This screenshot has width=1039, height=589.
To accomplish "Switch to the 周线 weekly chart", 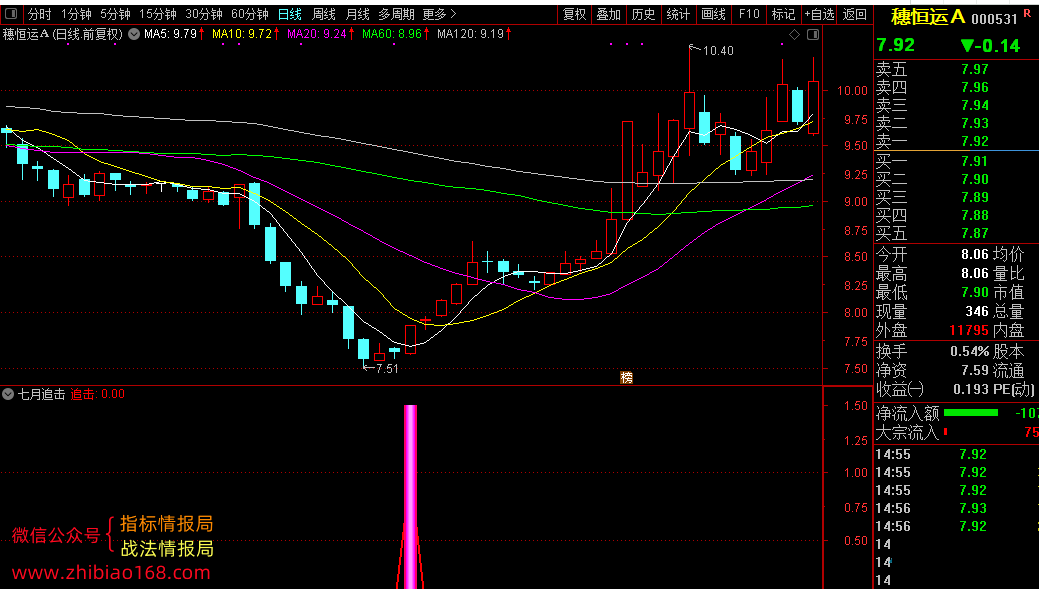I will [324, 14].
